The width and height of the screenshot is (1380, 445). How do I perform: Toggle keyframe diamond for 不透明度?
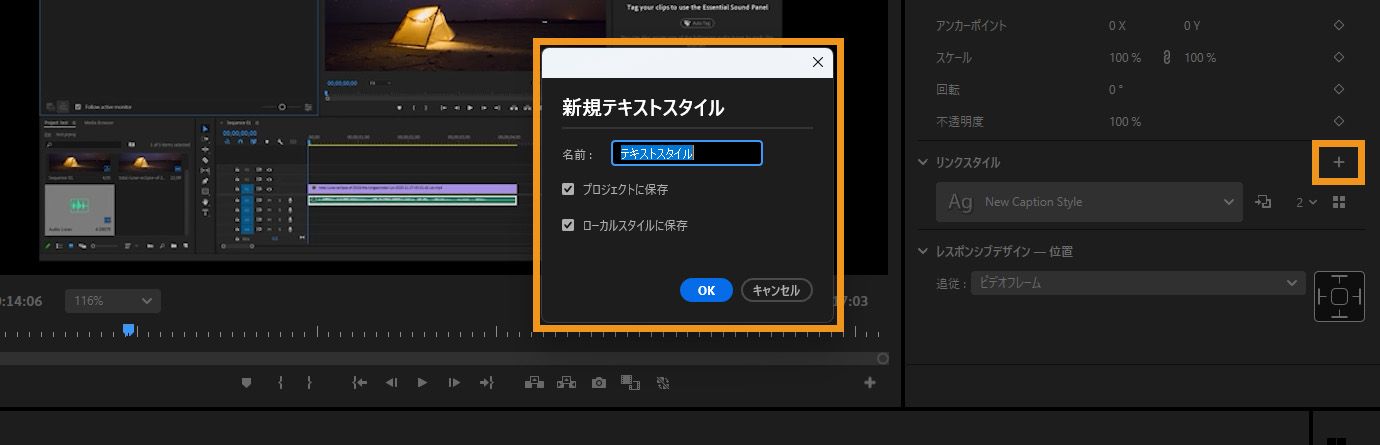coord(1339,122)
